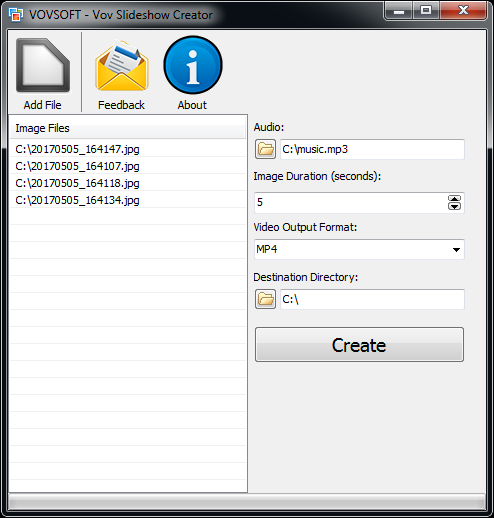This screenshot has height=518, width=494.
Task: Click the app icon in title bar
Action: pos(16,15)
